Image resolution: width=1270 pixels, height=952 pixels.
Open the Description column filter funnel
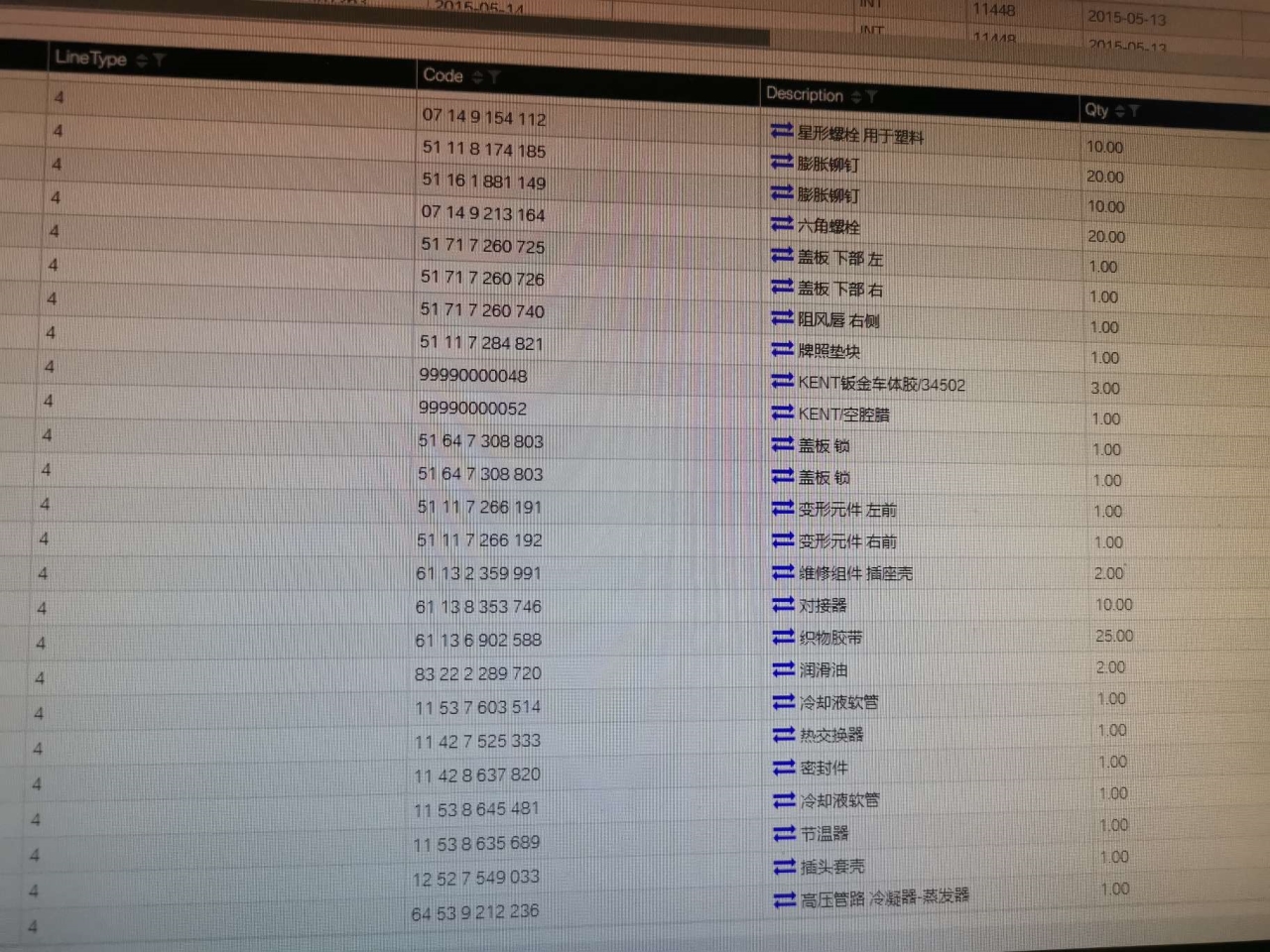click(x=871, y=96)
